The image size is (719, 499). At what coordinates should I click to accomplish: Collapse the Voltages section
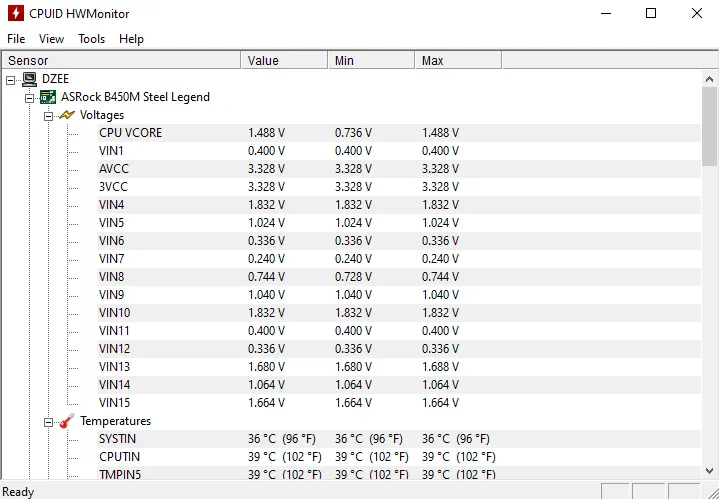48,116
